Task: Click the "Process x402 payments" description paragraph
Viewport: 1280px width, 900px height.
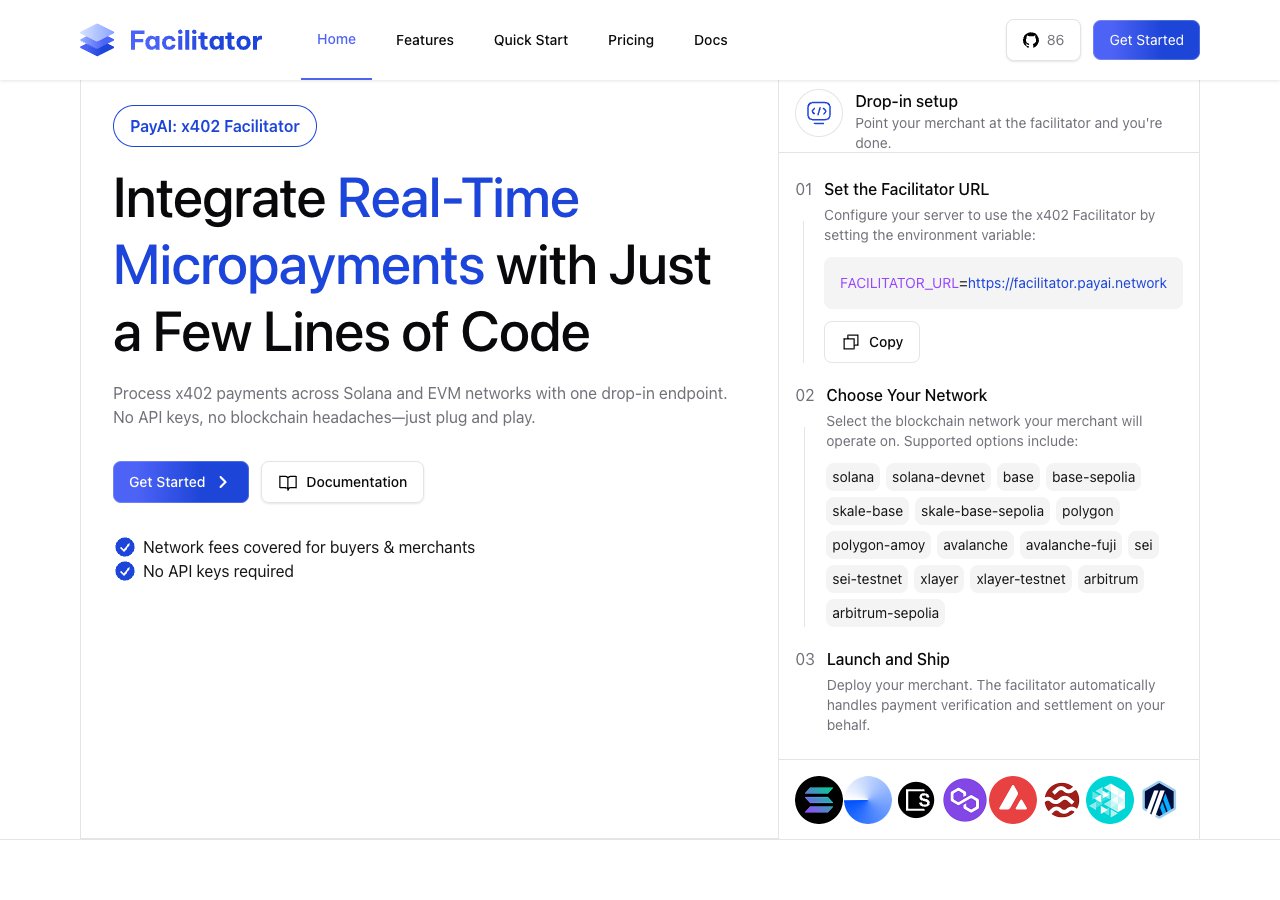Action: [420, 405]
